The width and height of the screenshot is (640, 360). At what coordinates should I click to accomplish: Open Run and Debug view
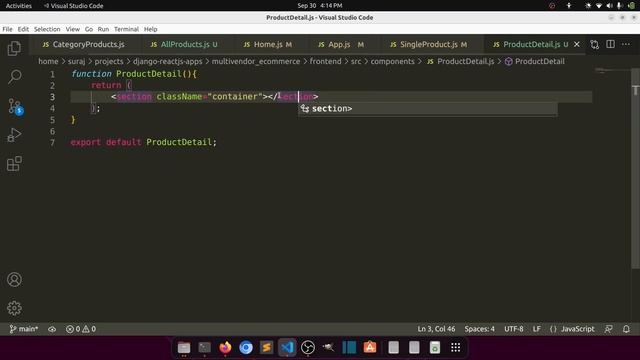click(14, 135)
